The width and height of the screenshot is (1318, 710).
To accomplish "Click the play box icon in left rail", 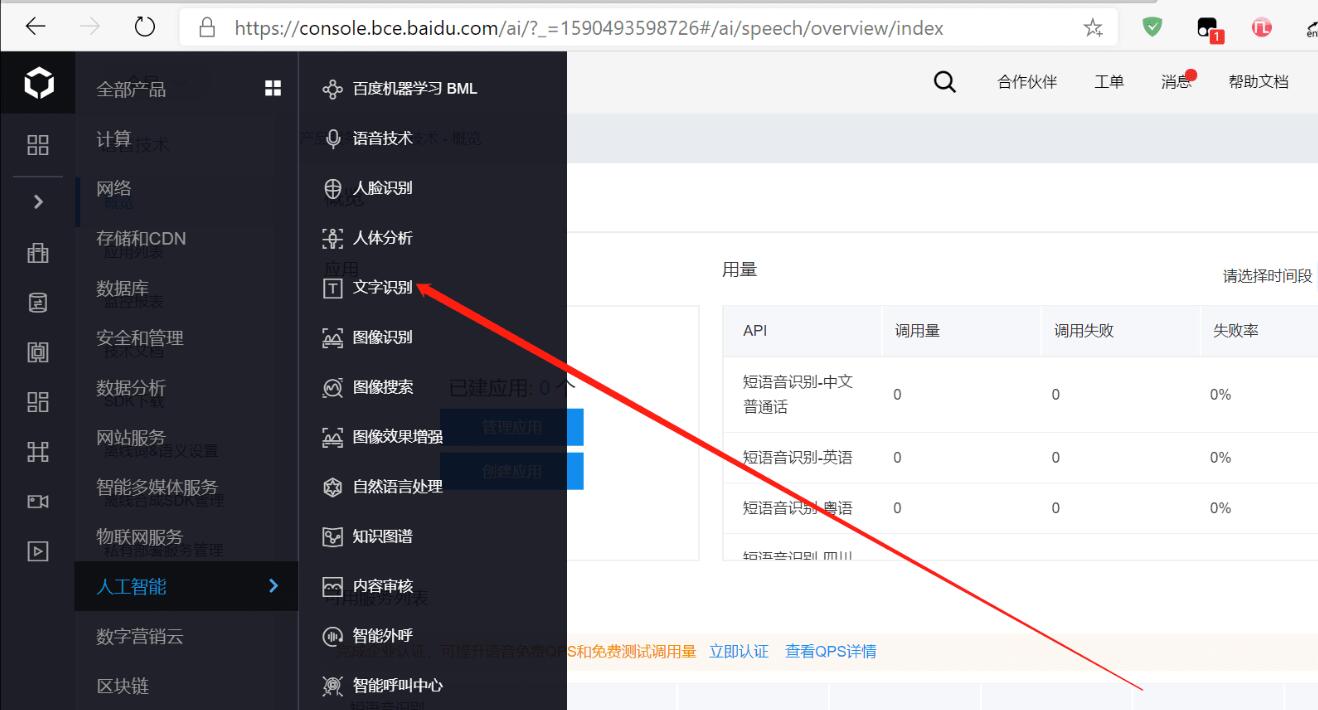I will [x=37, y=551].
